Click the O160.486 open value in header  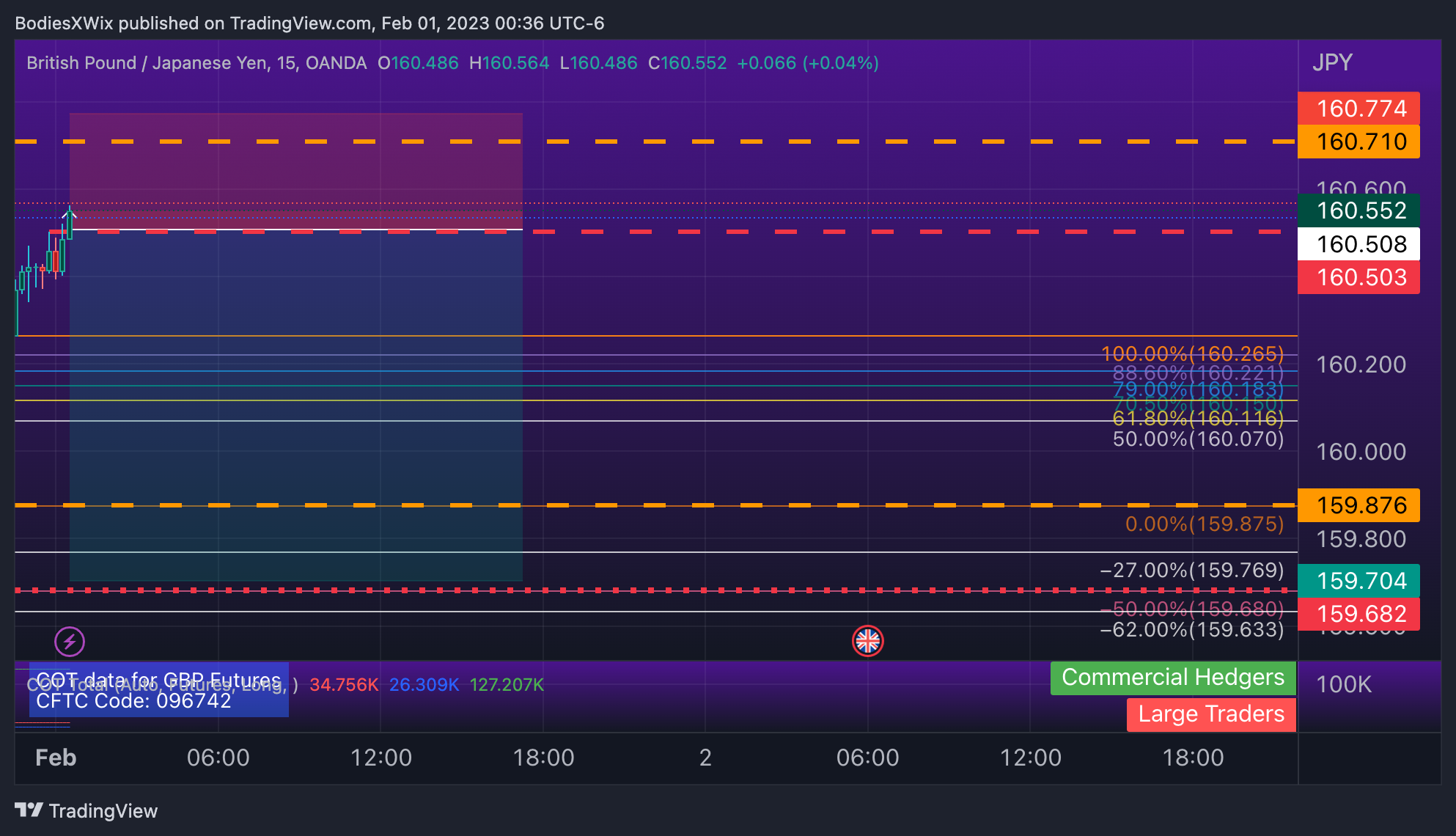point(418,63)
